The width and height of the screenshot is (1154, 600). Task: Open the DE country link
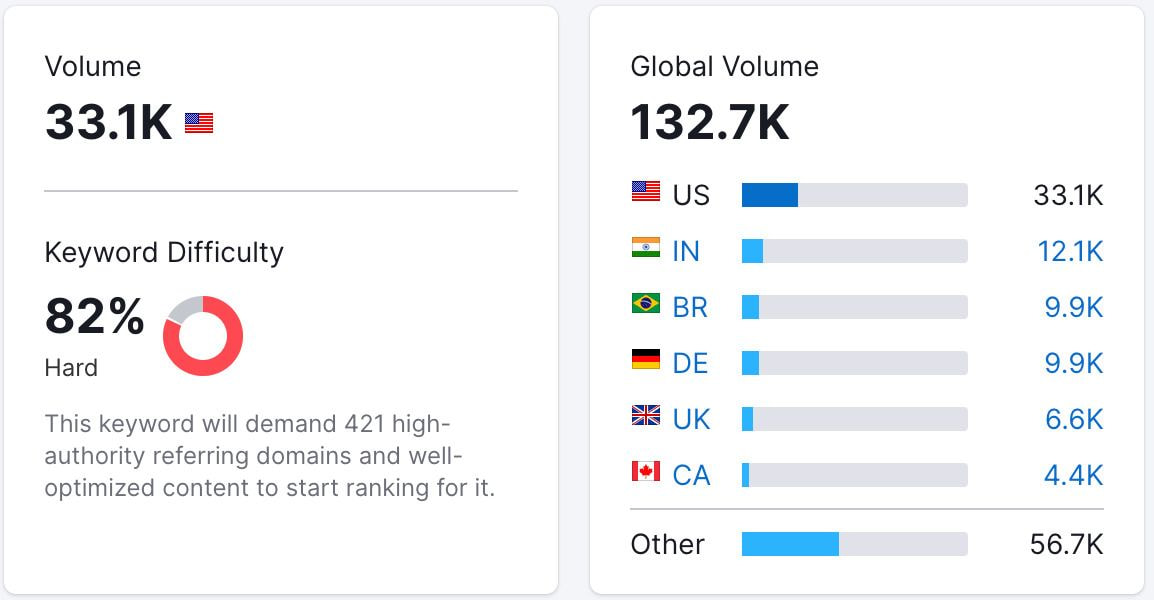[x=690, y=363]
